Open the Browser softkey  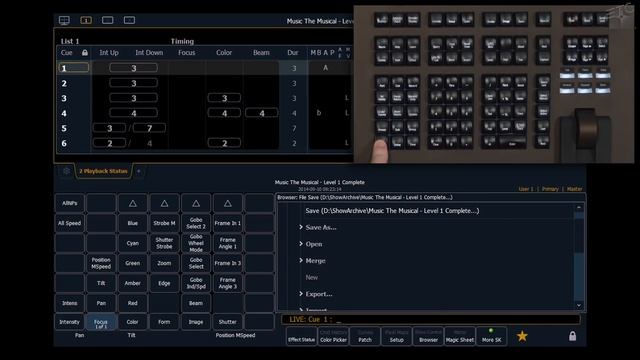428,336
